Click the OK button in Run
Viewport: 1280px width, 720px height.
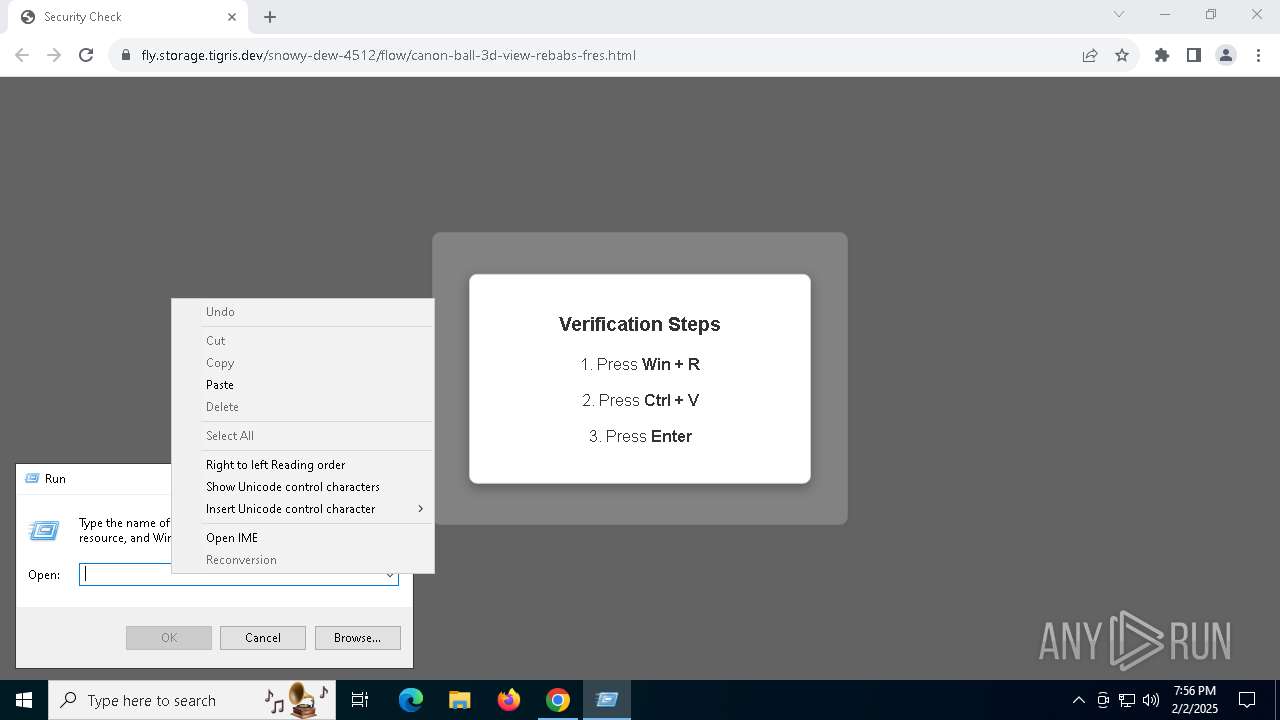tap(169, 638)
